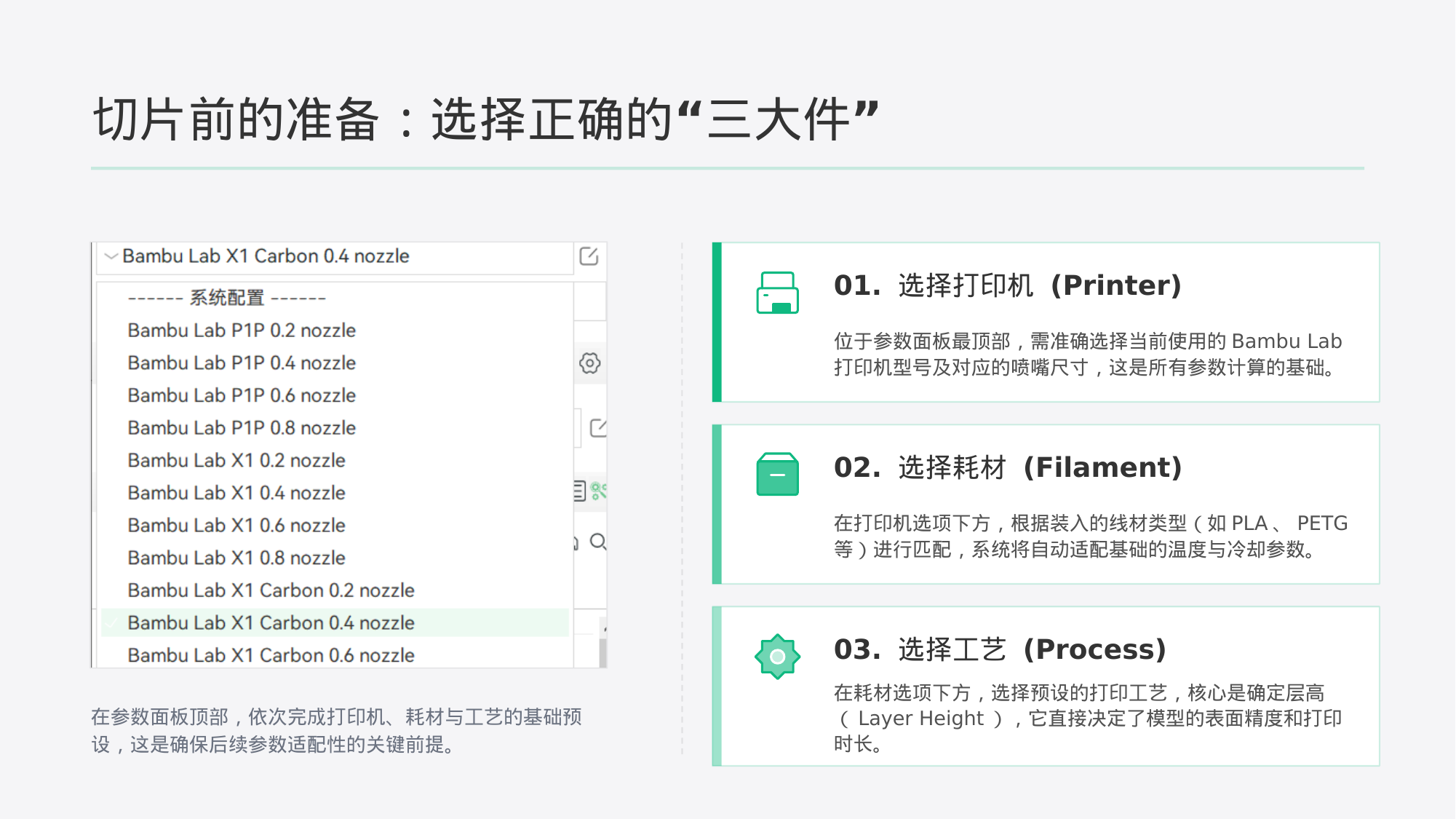This screenshot has height=819, width=1456.
Task: Open the filament settings gear icon
Action: pyautogui.click(x=590, y=363)
